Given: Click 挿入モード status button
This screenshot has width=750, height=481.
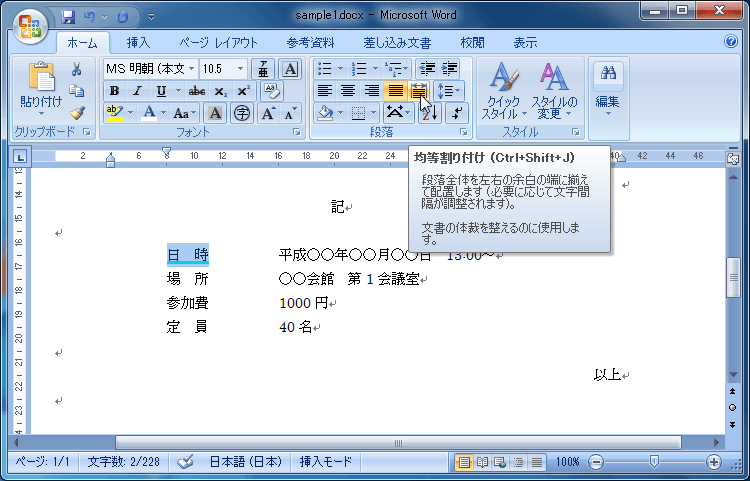Looking at the screenshot, I should [326, 461].
